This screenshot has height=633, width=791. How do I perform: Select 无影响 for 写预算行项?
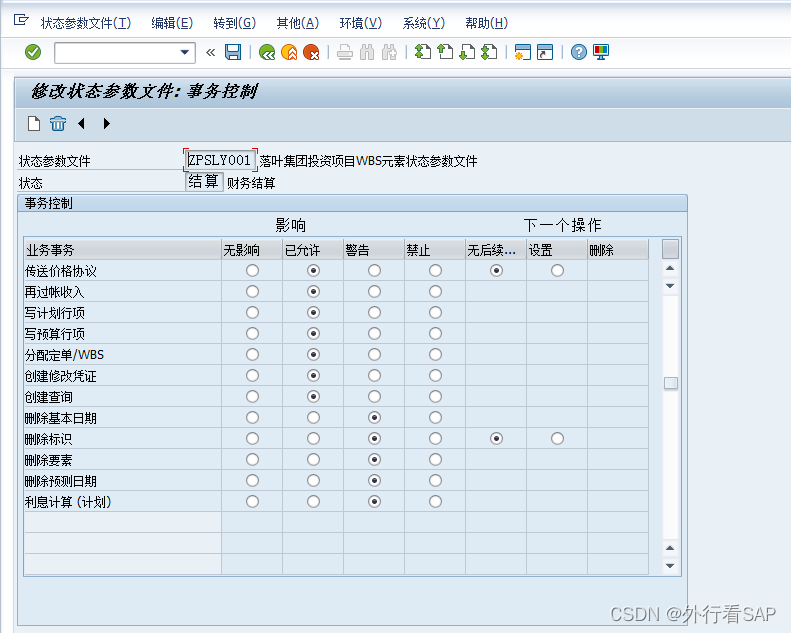(252, 334)
